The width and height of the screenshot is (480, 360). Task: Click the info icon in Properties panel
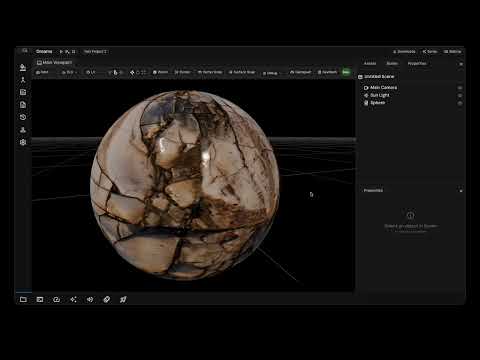tap(411, 215)
